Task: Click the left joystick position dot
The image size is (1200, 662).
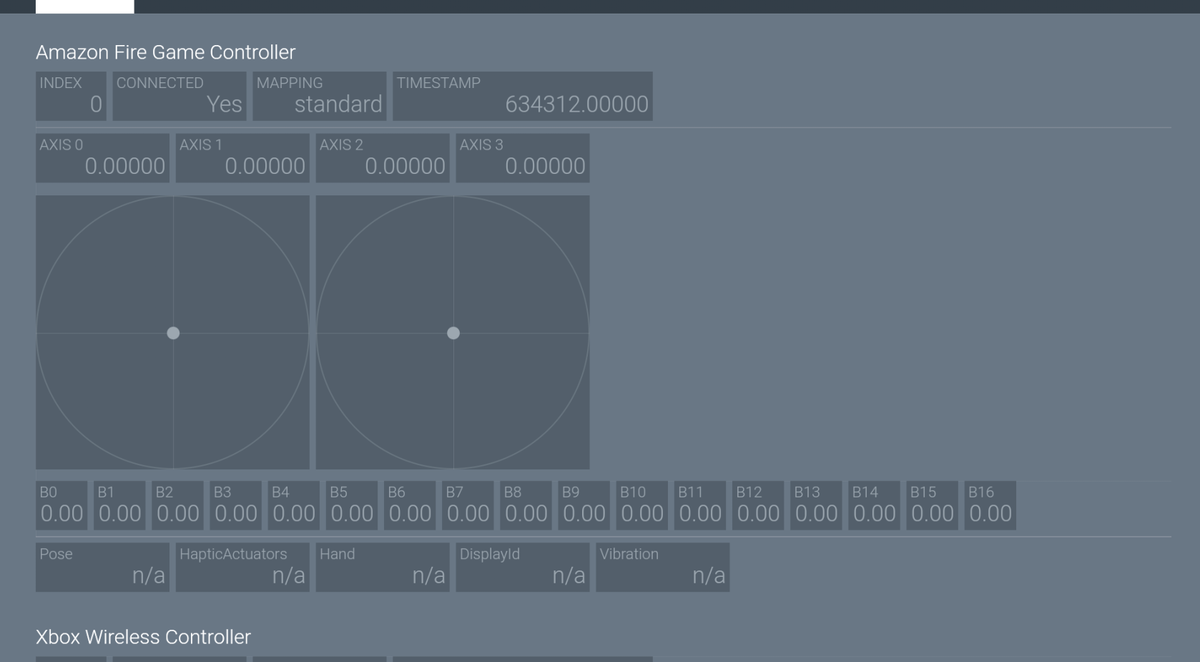Action: [x=173, y=333]
